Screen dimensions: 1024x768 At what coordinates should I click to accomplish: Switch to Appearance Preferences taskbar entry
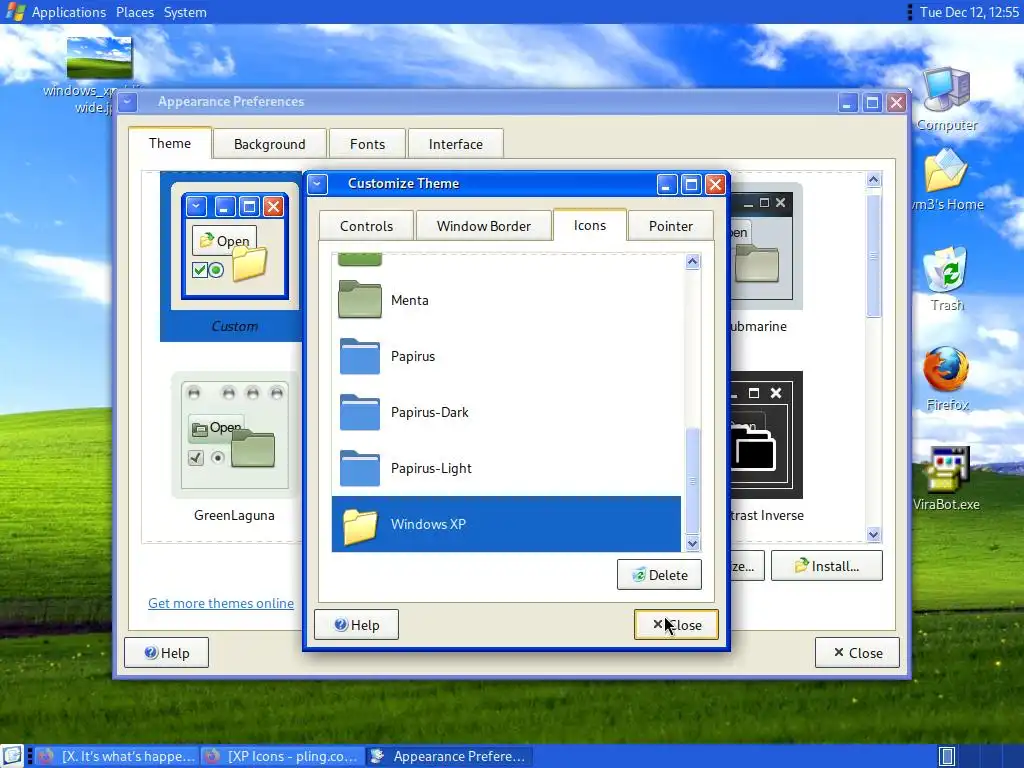[449, 756]
